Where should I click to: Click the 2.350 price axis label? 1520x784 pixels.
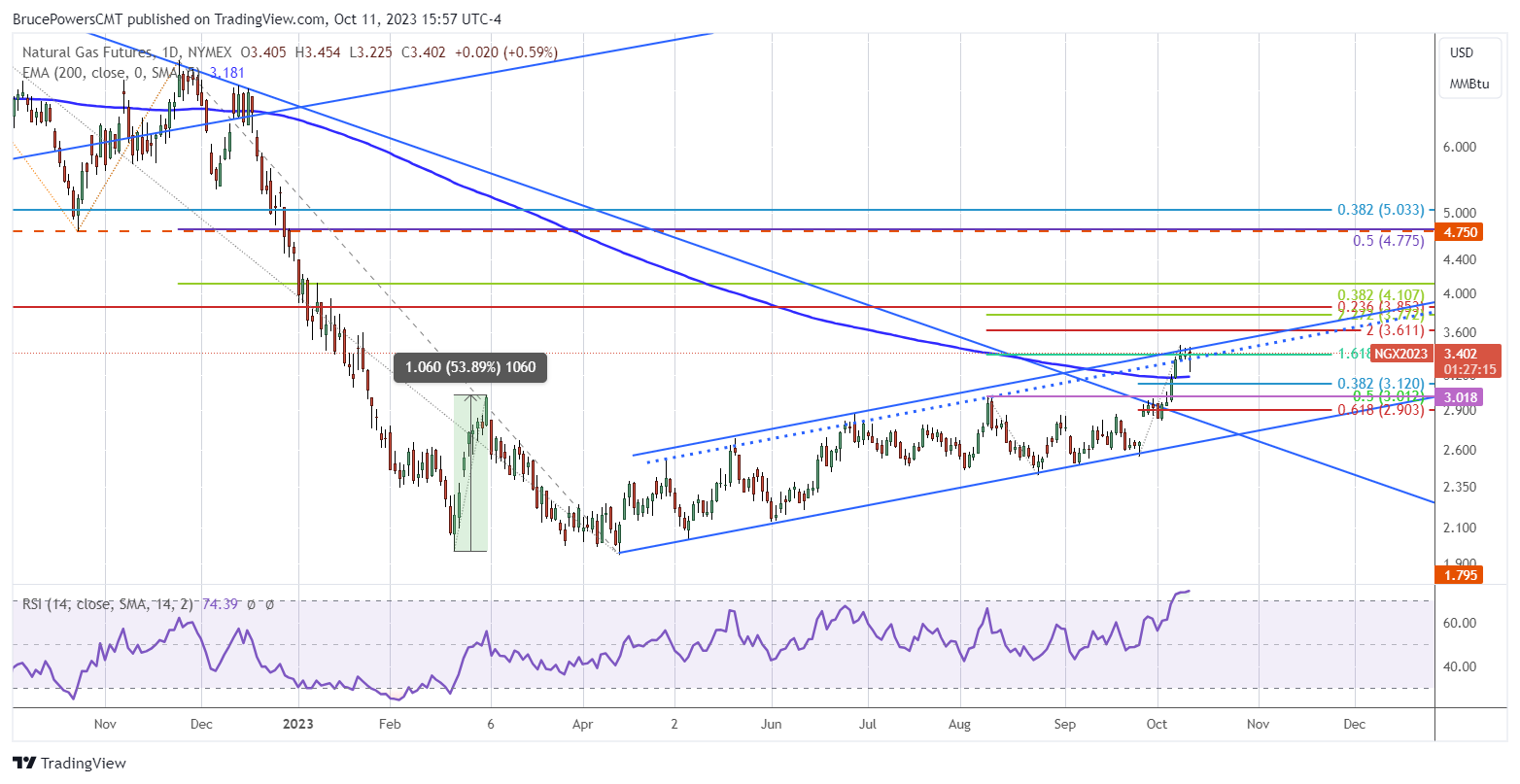click(1462, 487)
